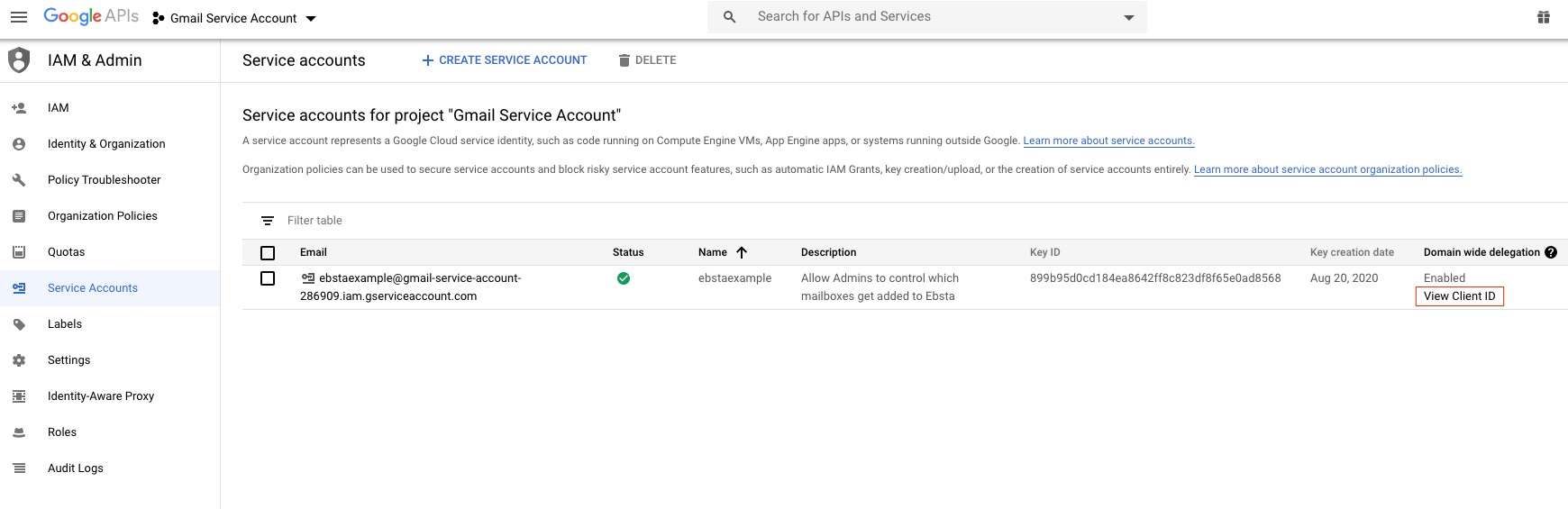
Task: Click the gift icon in top bar
Action: point(1543,17)
